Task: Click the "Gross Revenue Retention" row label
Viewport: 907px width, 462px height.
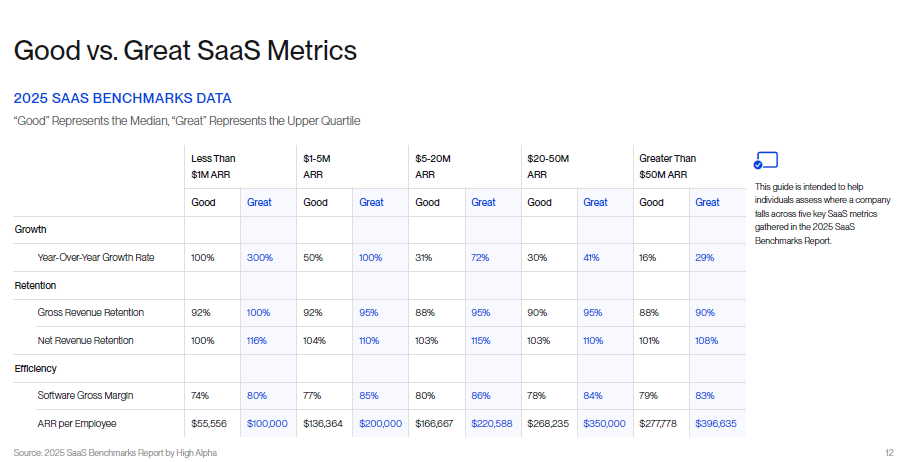Action: coord(90,313)
